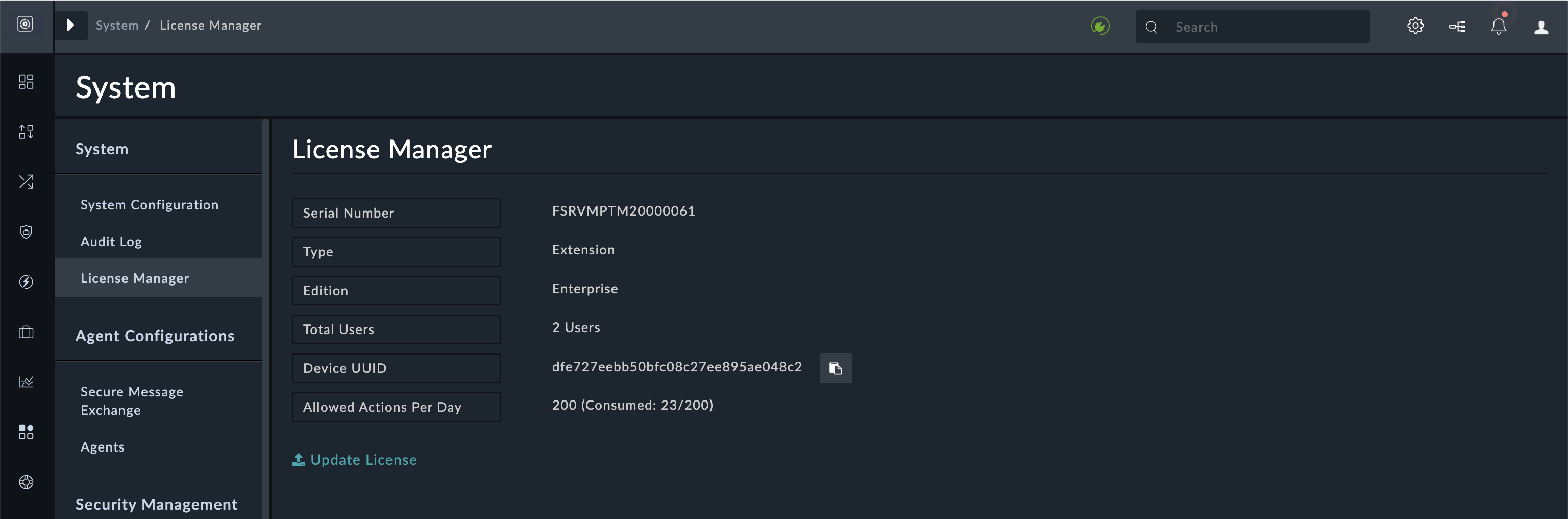The height and width of the screenshot is (519, 1568).
Task: Open the Audit Log menu item
Action: point(111,241)
